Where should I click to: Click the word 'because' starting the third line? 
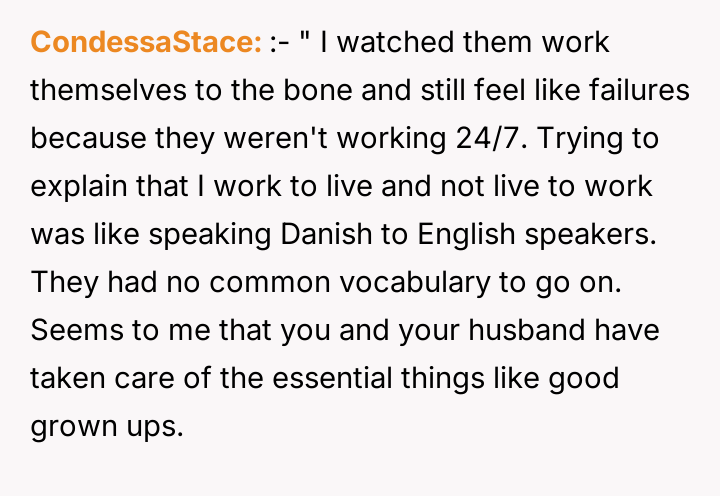click(x=84, y=139)
